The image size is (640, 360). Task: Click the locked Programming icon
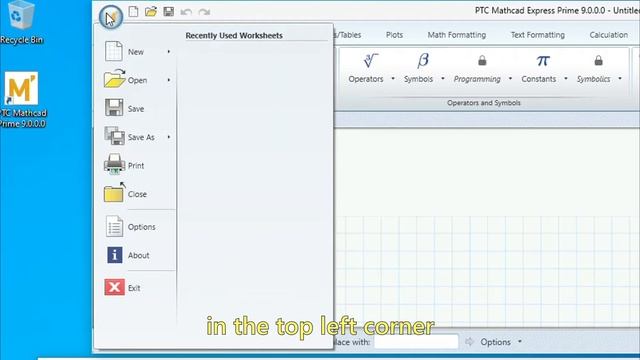click(x=482, y=61)
